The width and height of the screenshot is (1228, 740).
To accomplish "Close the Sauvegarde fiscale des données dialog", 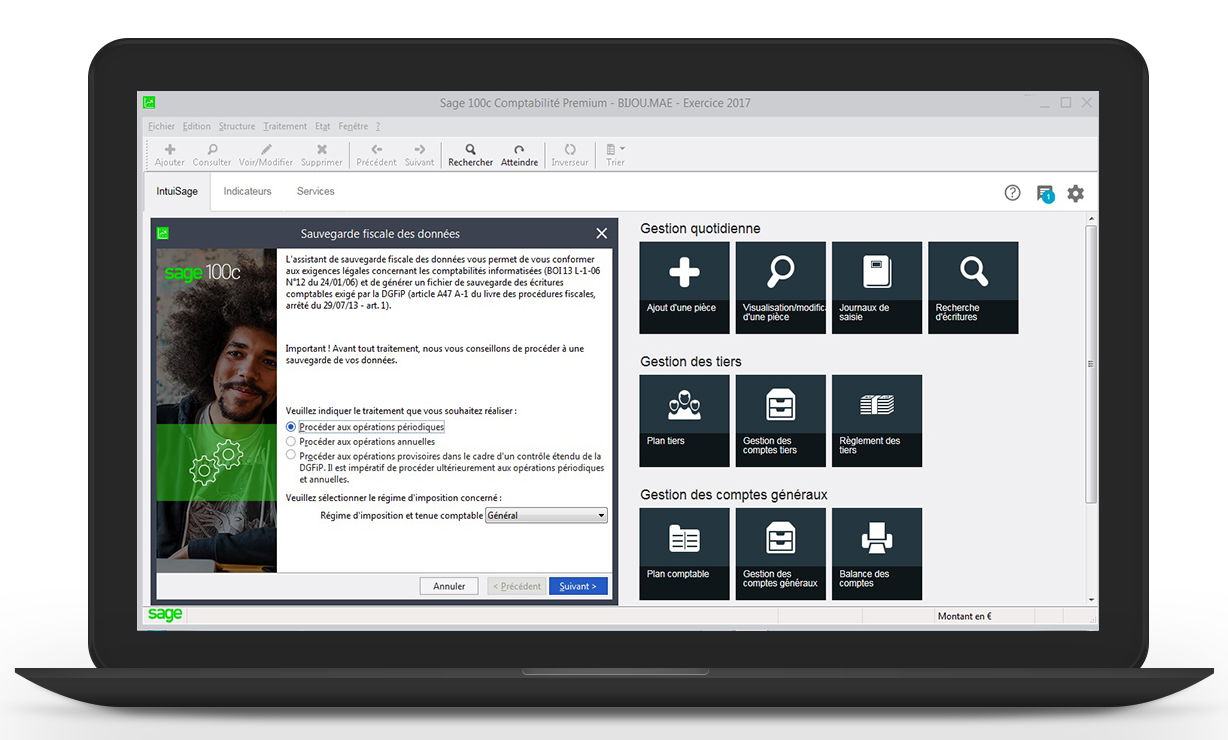I will (x=601, y=233).
